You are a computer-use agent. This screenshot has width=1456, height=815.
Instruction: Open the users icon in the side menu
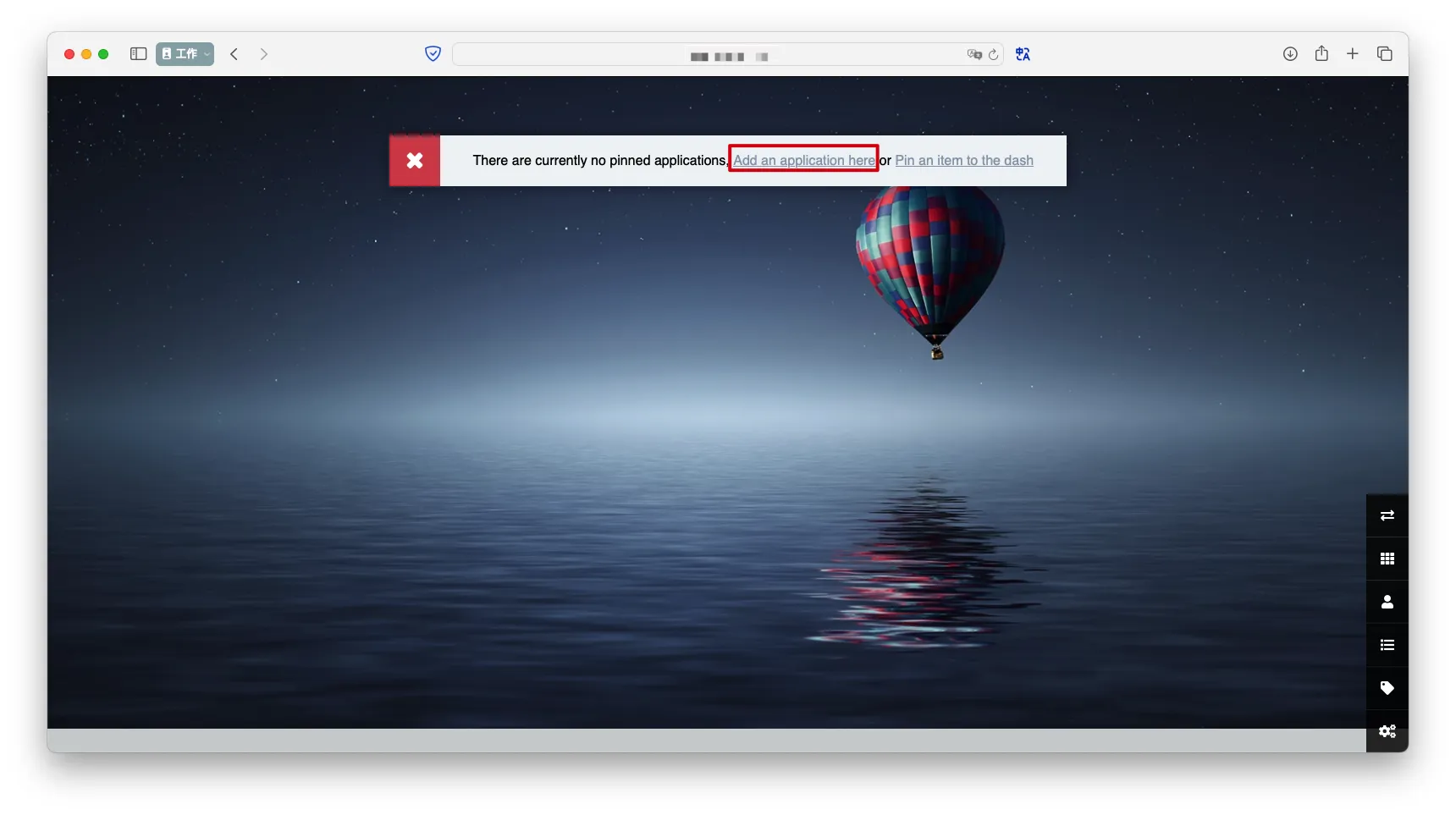coord(1387,602)
